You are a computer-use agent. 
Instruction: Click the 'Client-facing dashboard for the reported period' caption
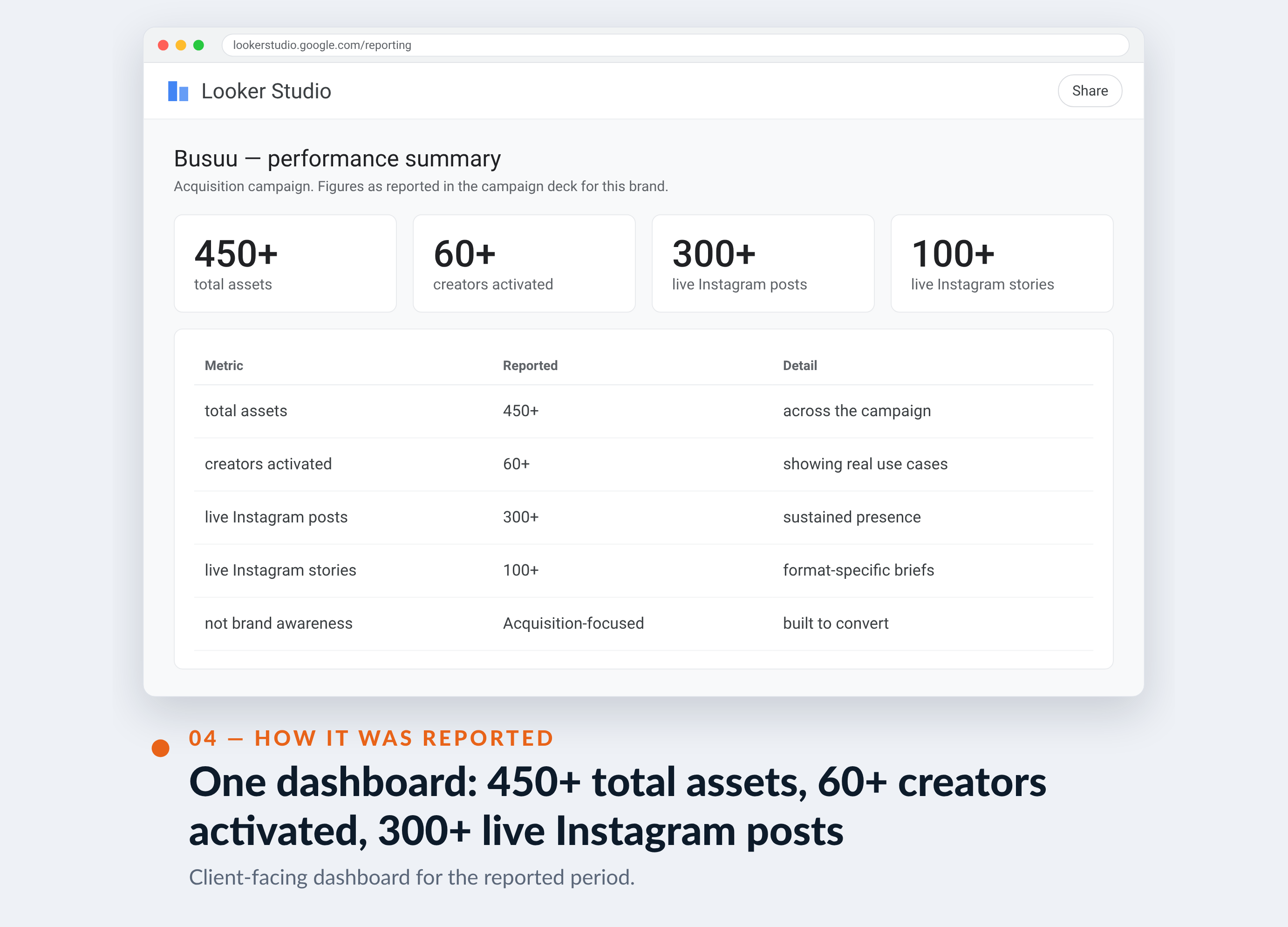(x=412, y=878)
